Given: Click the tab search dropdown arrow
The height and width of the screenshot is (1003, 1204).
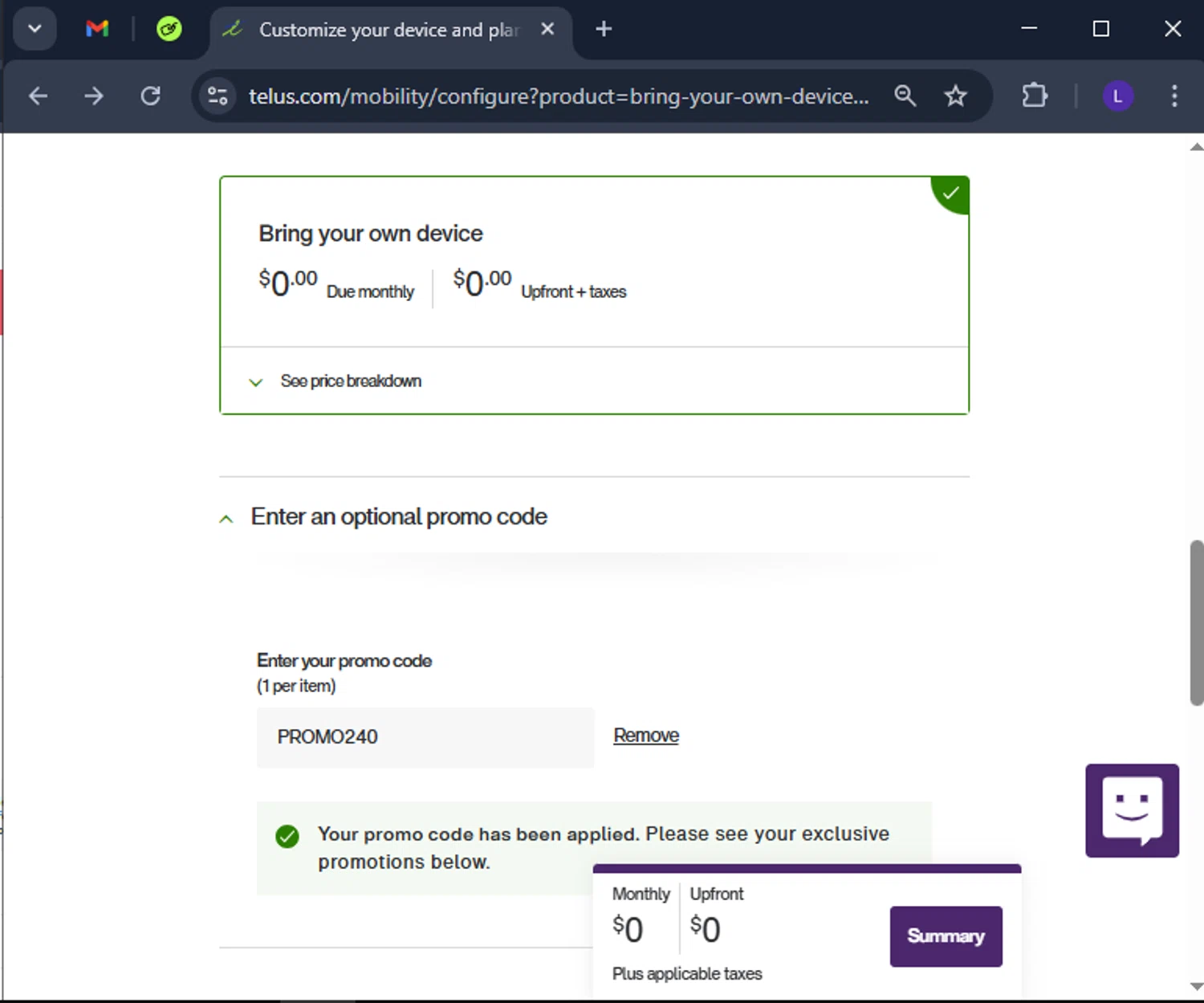Looking at the screenshot, I should [x=35, y=30].
